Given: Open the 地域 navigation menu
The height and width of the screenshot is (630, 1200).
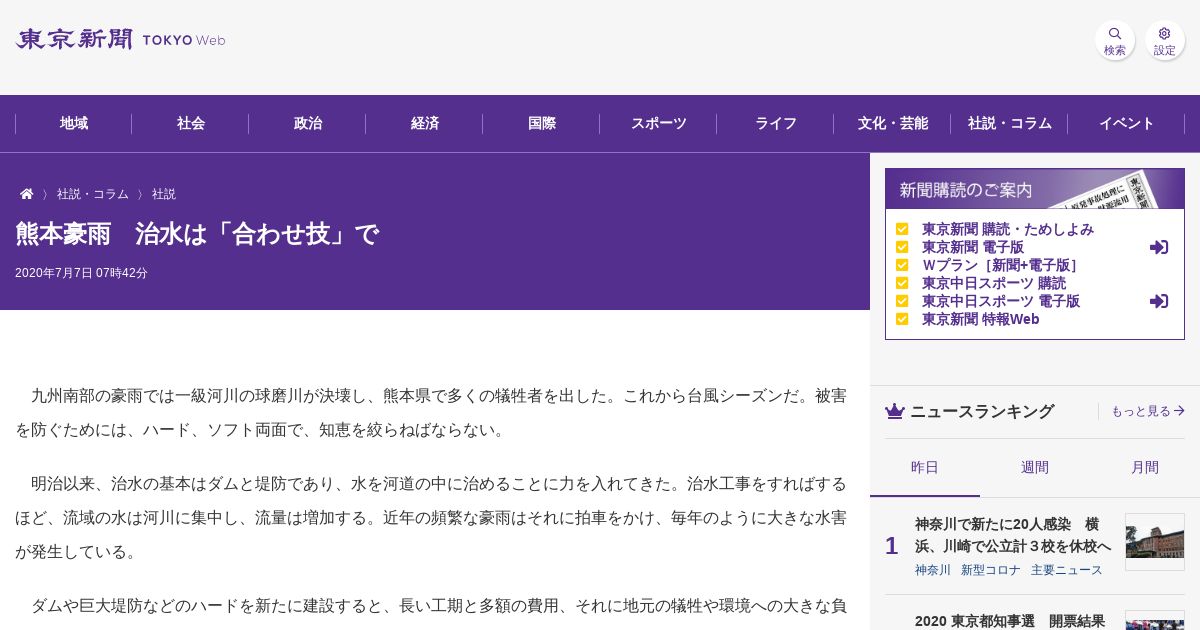Looking at the screenshot, I should 74,124.
